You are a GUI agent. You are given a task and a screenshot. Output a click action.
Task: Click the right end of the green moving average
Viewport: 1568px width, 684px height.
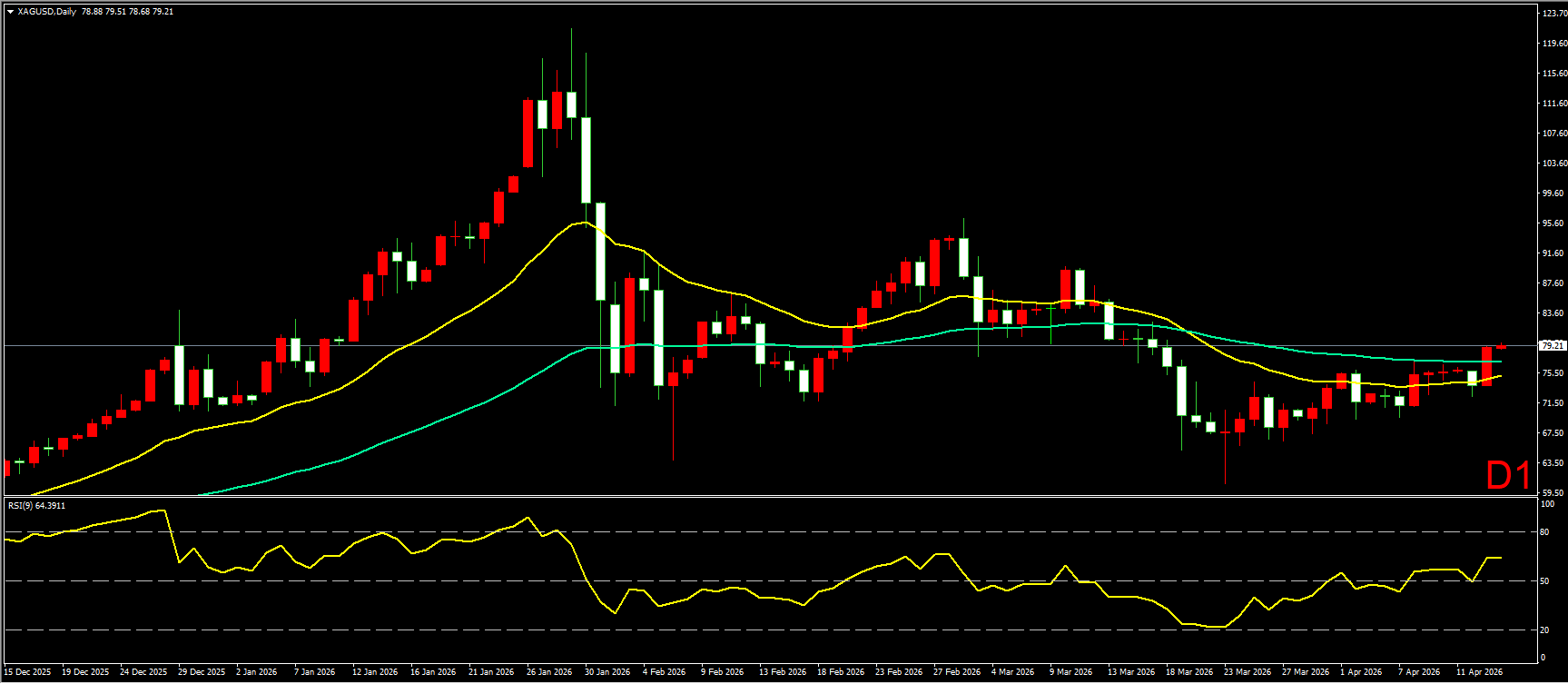(x=1500, y=362)
